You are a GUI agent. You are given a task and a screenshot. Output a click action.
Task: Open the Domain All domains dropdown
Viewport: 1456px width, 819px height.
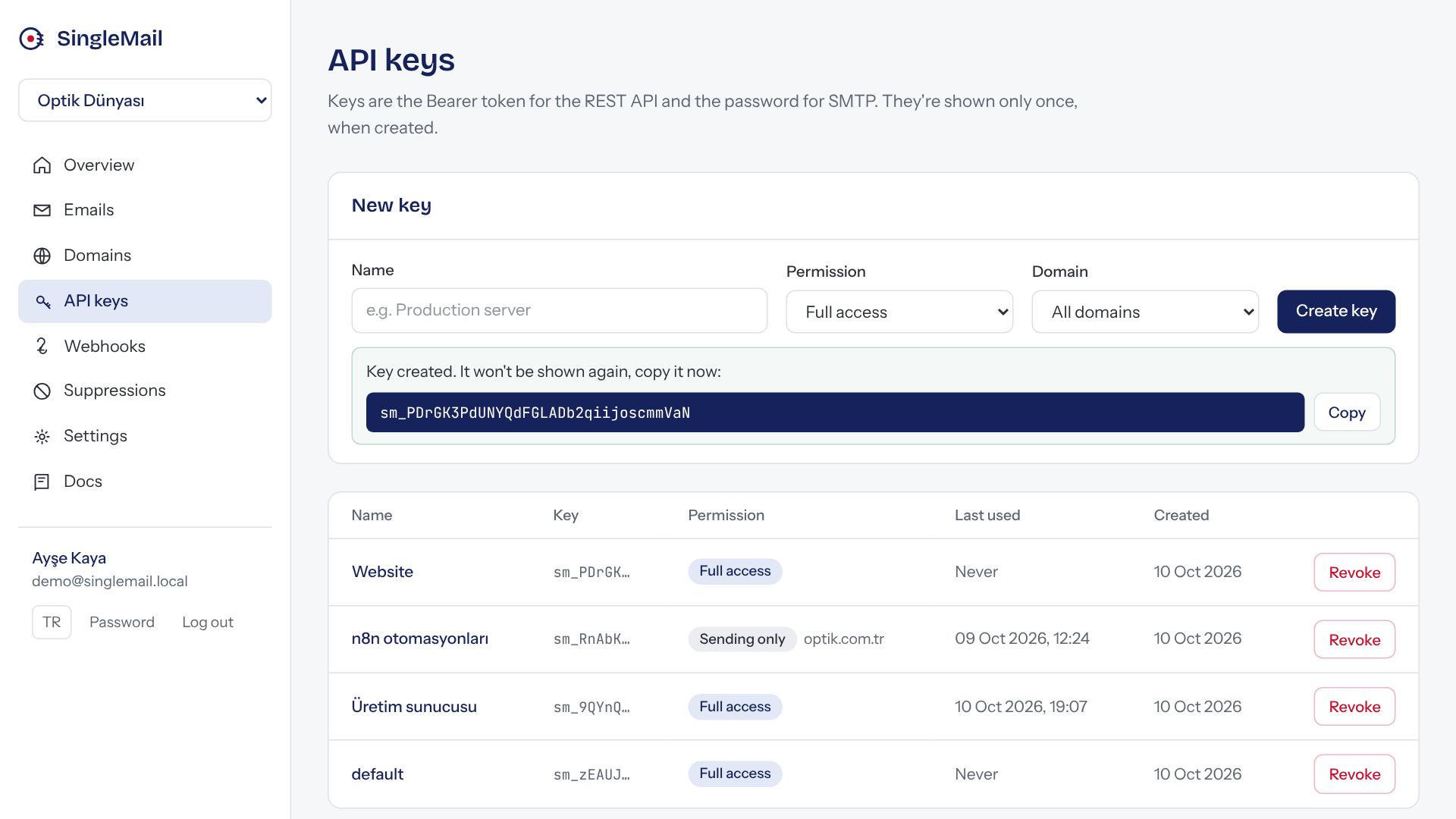pyautogui.click(x=1145, y=312)
